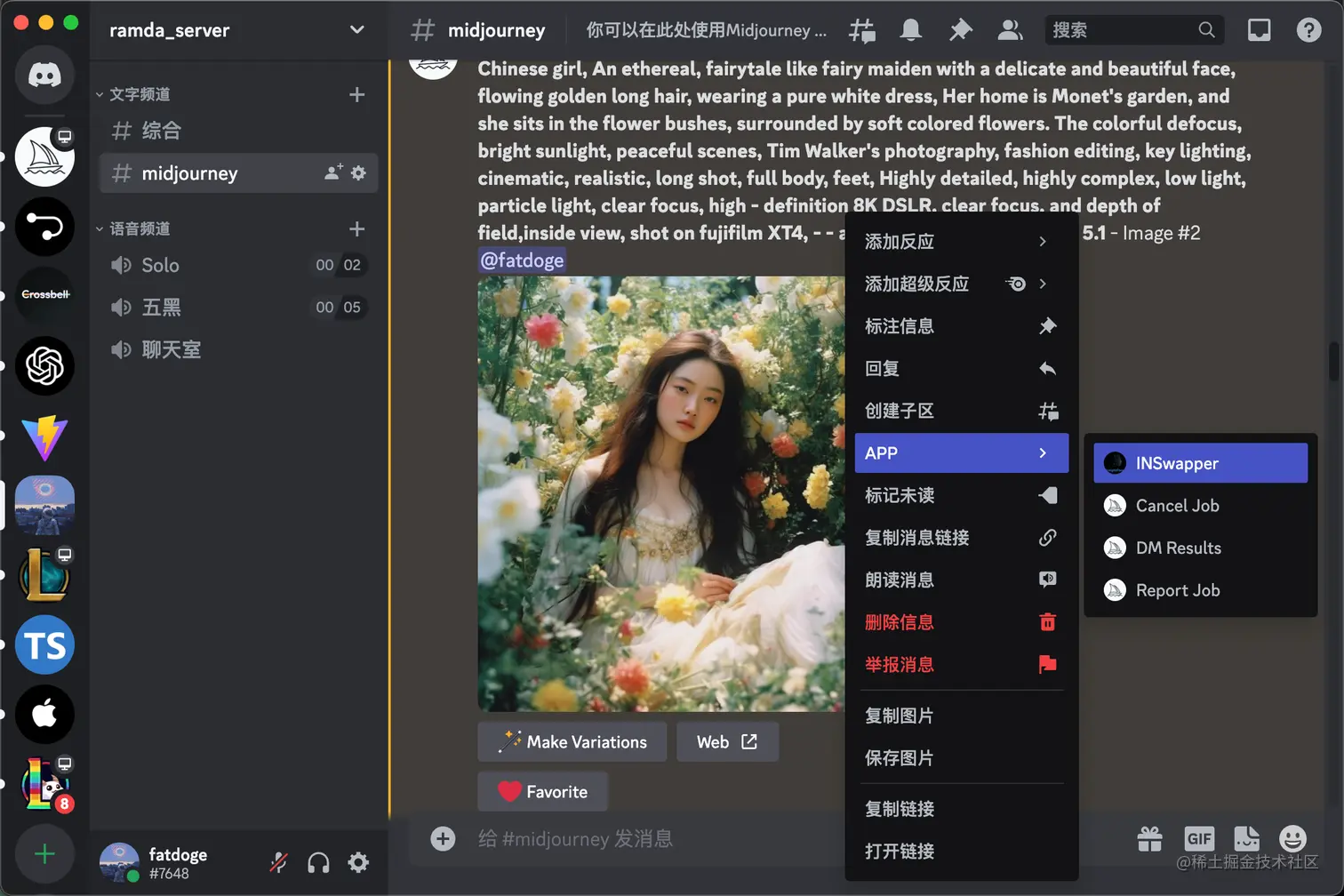Screen dimensions: 1344x896
Task: Open the TypeScript TS server
Action: tap(44, 645)
